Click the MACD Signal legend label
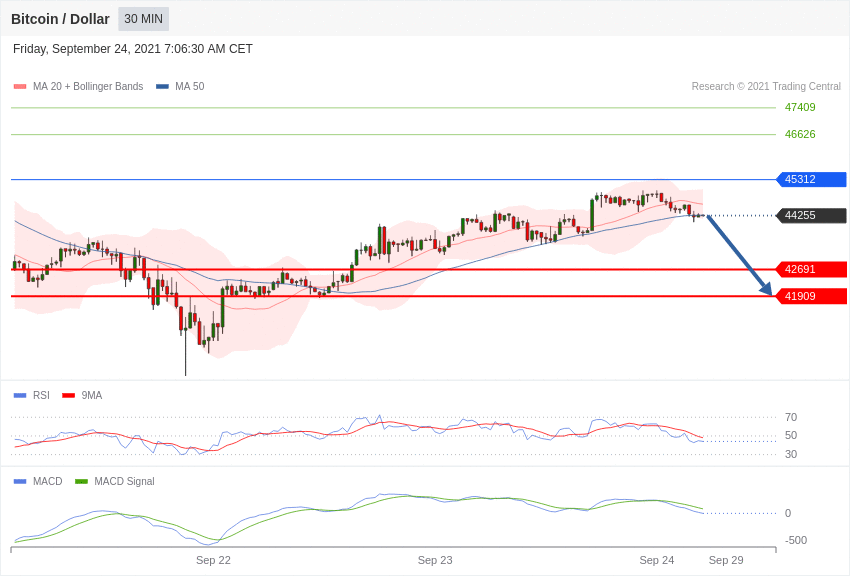The height and width of the screenshot is (576, 850). tap(124, 482)
